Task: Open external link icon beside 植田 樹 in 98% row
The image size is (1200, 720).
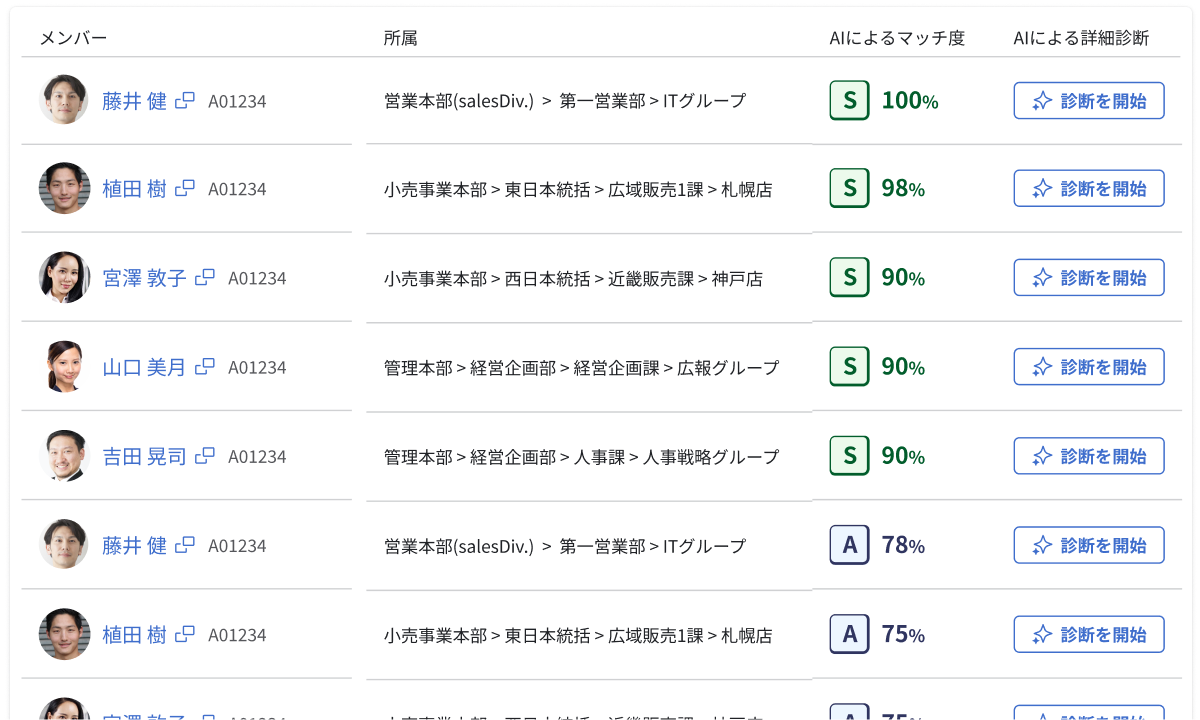Action: click(x=185, y=188)
